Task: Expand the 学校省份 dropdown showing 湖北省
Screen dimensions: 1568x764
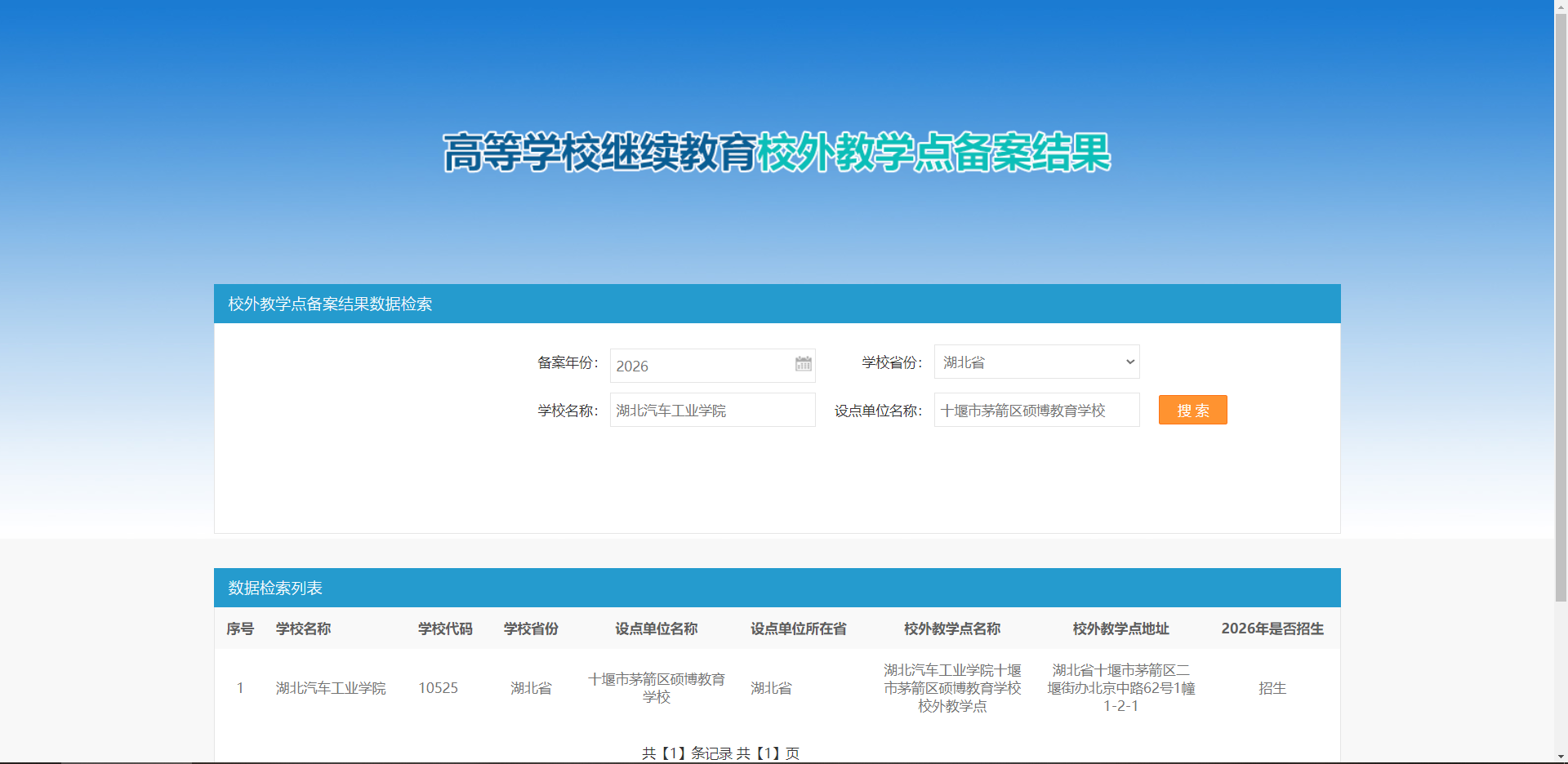Action: 1036,362
